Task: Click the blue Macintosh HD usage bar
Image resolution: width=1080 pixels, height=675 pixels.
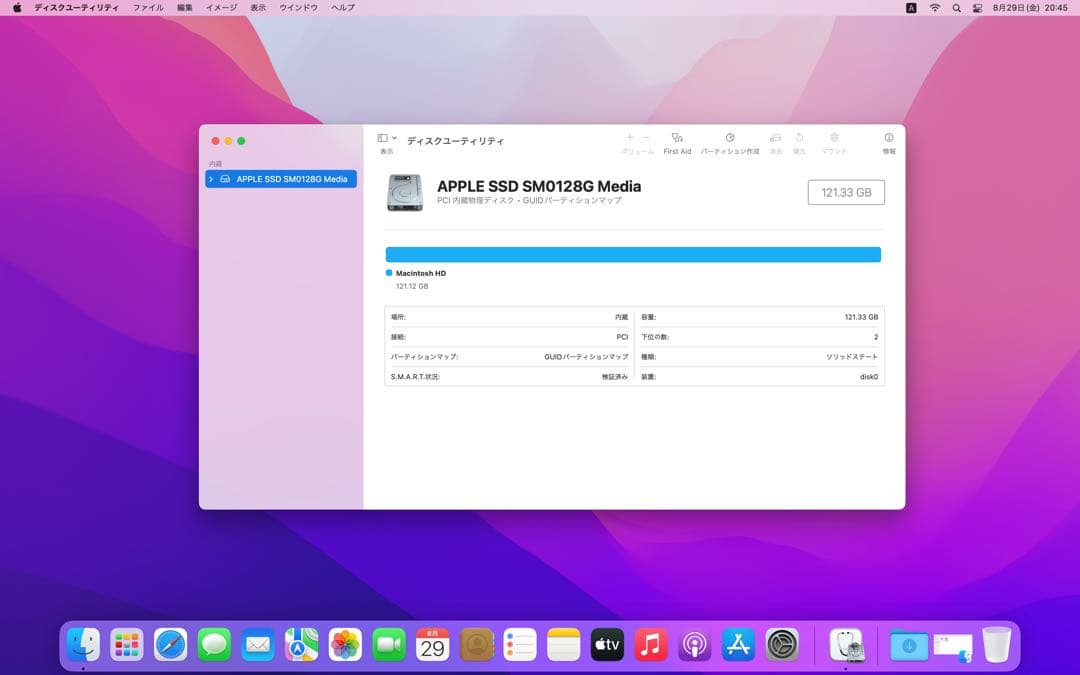Action: 633,254
